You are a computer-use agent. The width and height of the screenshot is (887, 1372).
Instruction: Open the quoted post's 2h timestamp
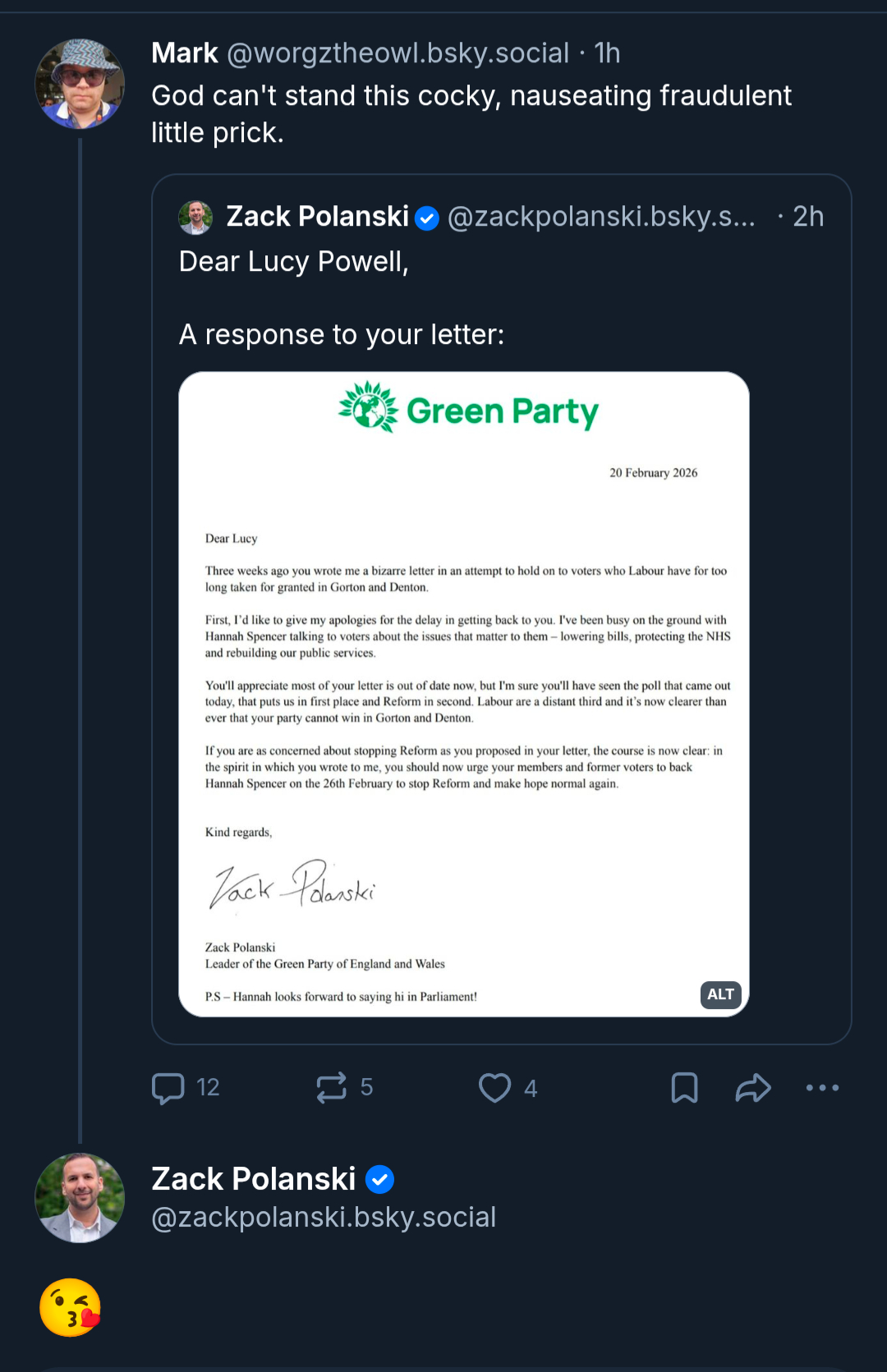click(x=807, y=217)
